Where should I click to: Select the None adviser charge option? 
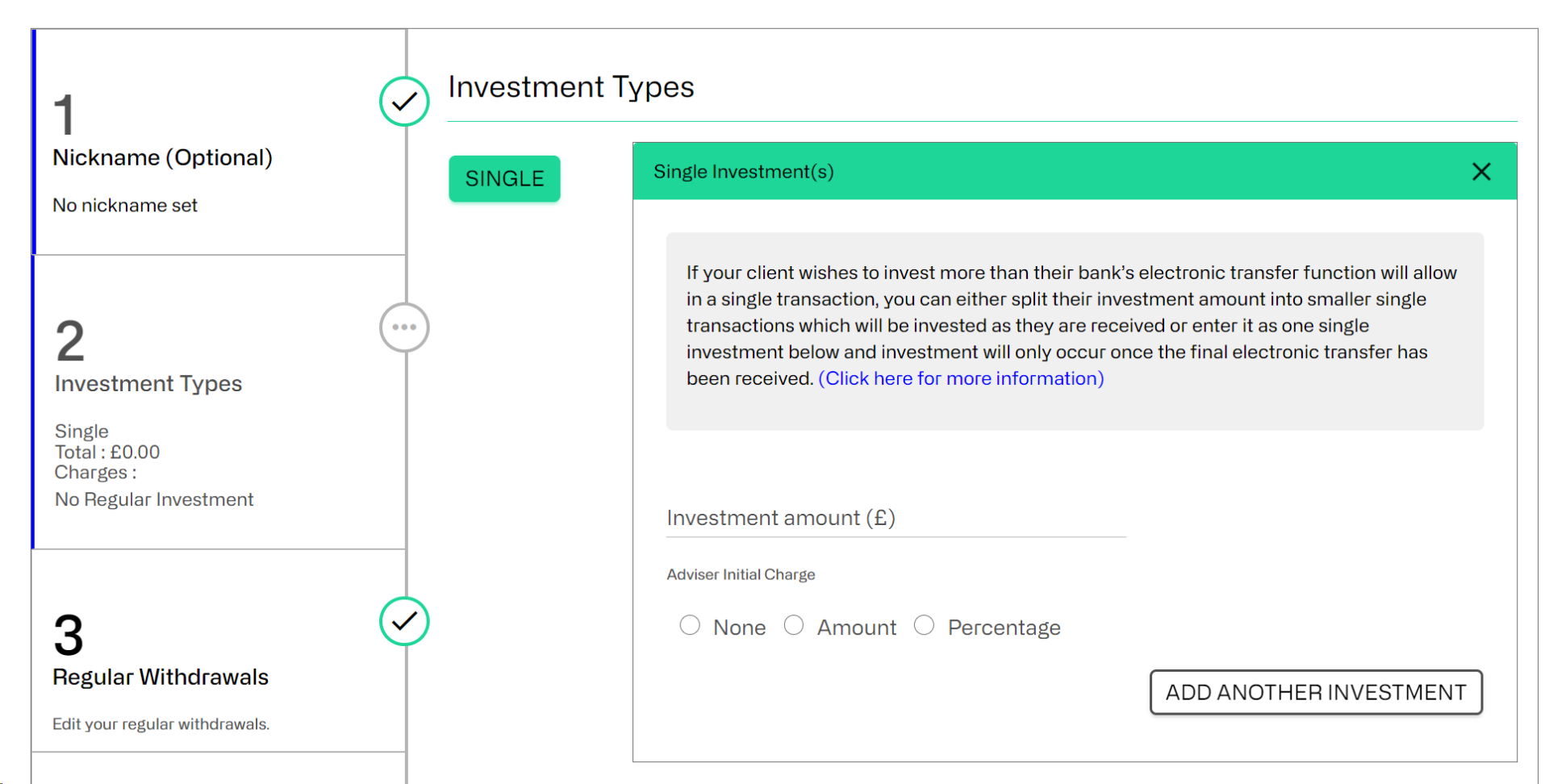tap(690, 626)
